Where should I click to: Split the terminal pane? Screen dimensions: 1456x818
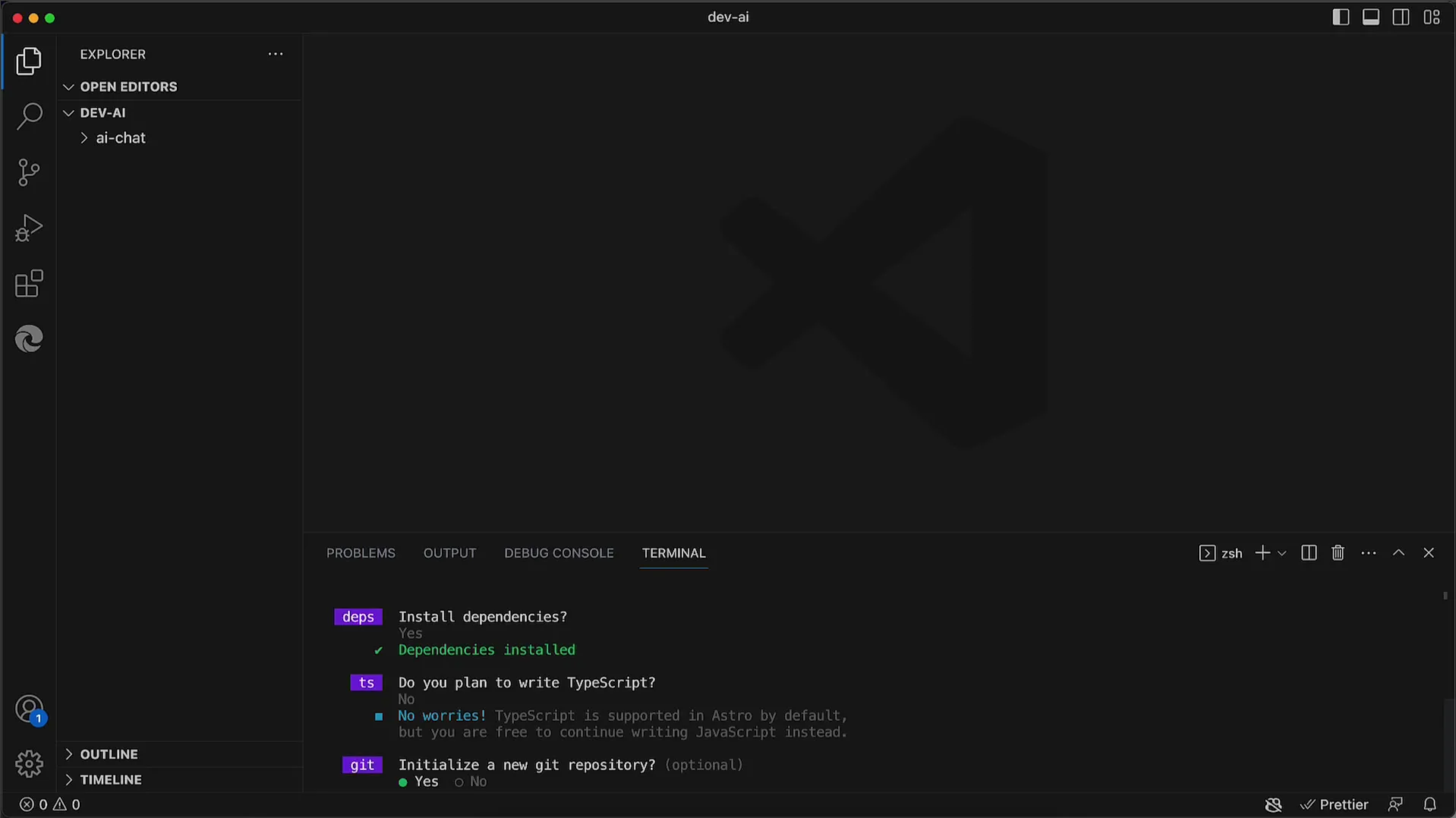click(1309, 553)
